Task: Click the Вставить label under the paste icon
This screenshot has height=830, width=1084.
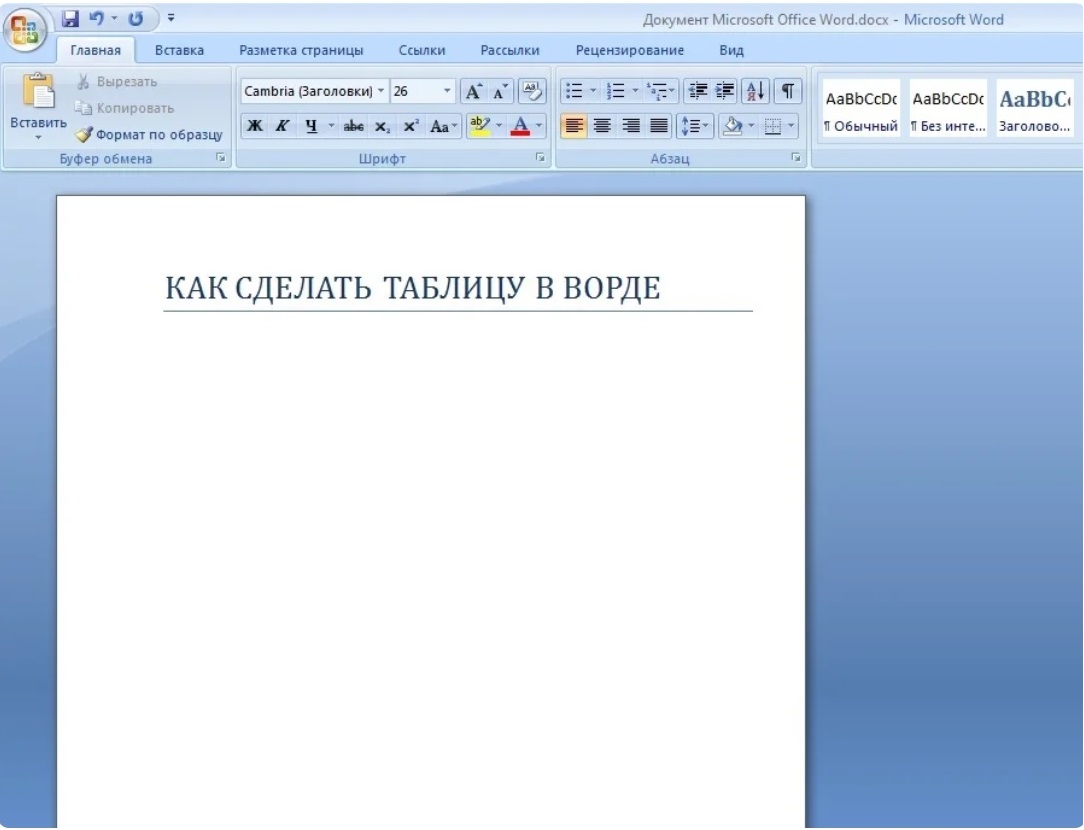Action: point(38,122)
